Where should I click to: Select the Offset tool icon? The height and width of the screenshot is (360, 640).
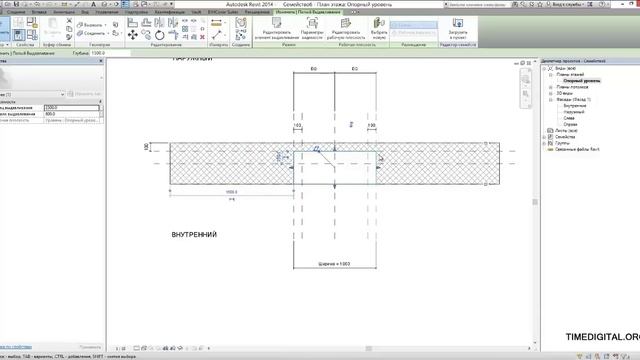(146, 23)
